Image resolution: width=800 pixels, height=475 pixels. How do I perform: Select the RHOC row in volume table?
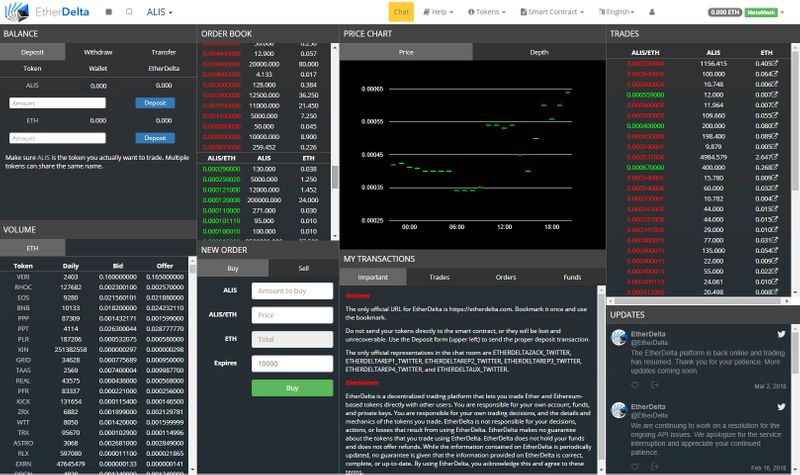[94, 287]
